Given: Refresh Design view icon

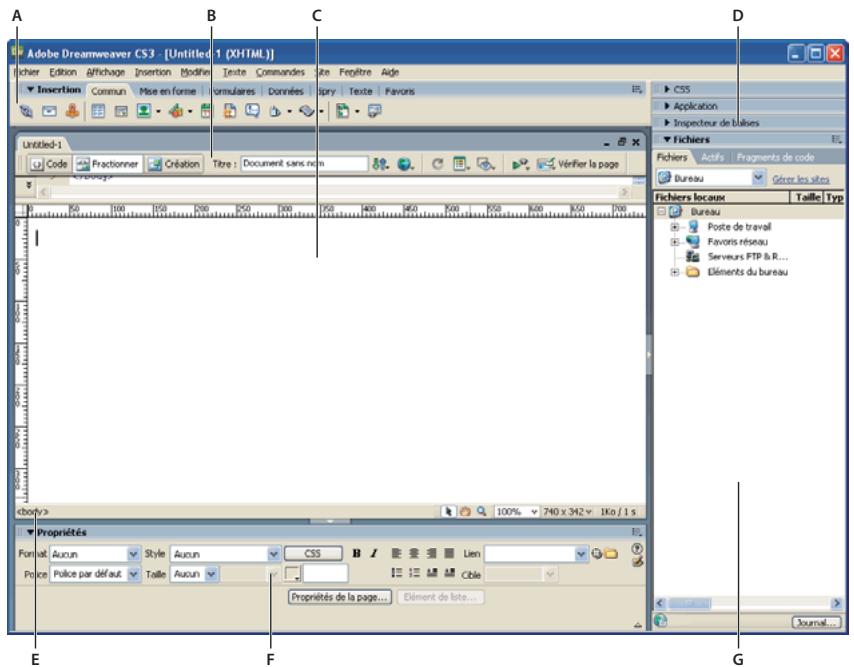Looking at the screenshot, I should click(x=437, y=163).
